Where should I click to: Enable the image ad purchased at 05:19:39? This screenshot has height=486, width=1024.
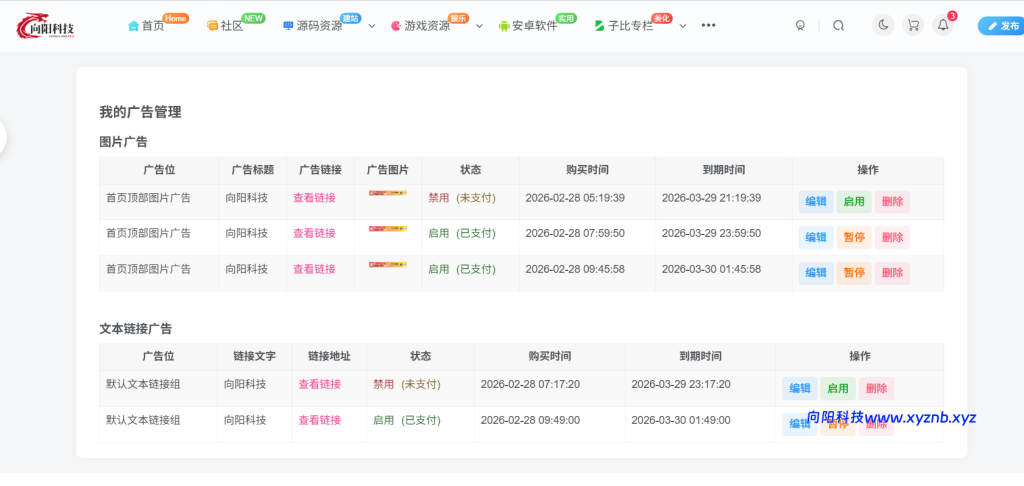pos(854,202)
